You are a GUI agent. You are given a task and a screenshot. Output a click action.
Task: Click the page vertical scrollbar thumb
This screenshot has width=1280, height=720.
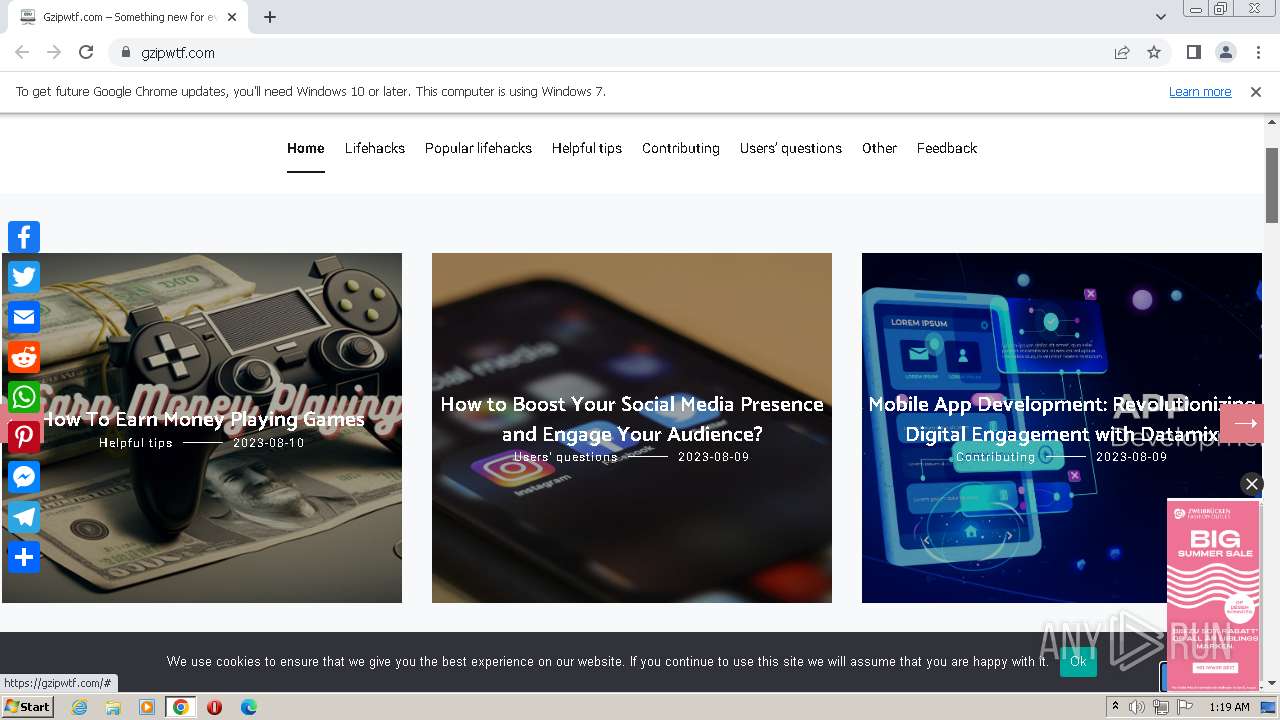[1272, 185]
